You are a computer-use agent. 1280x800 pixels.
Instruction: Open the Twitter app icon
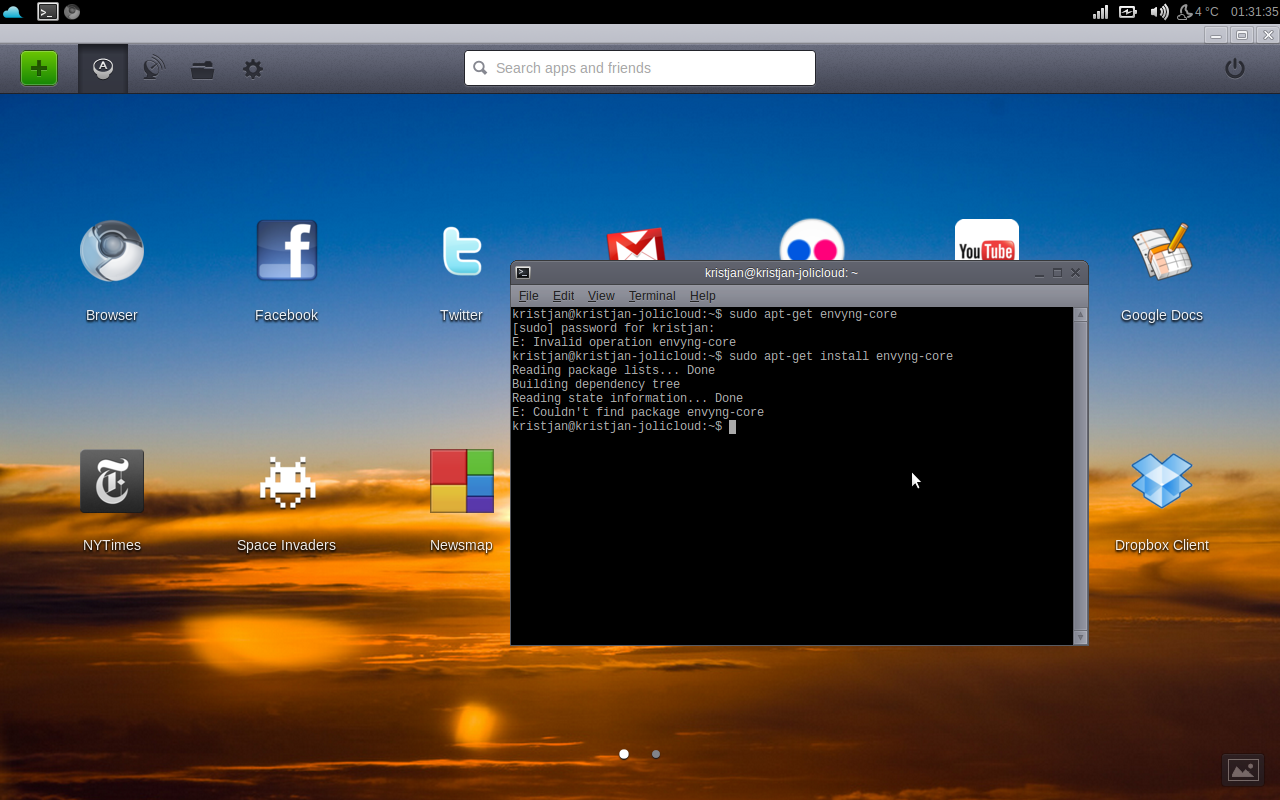461,251
